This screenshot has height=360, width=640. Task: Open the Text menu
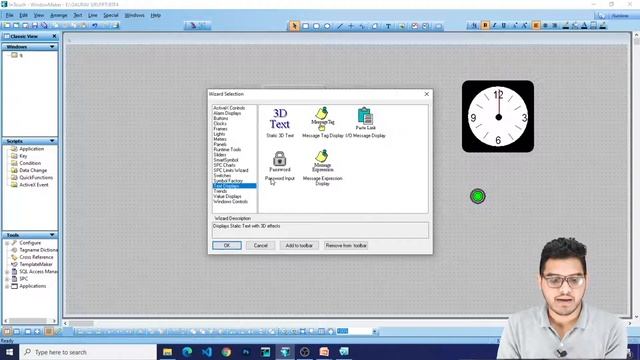tap(78, 15)
